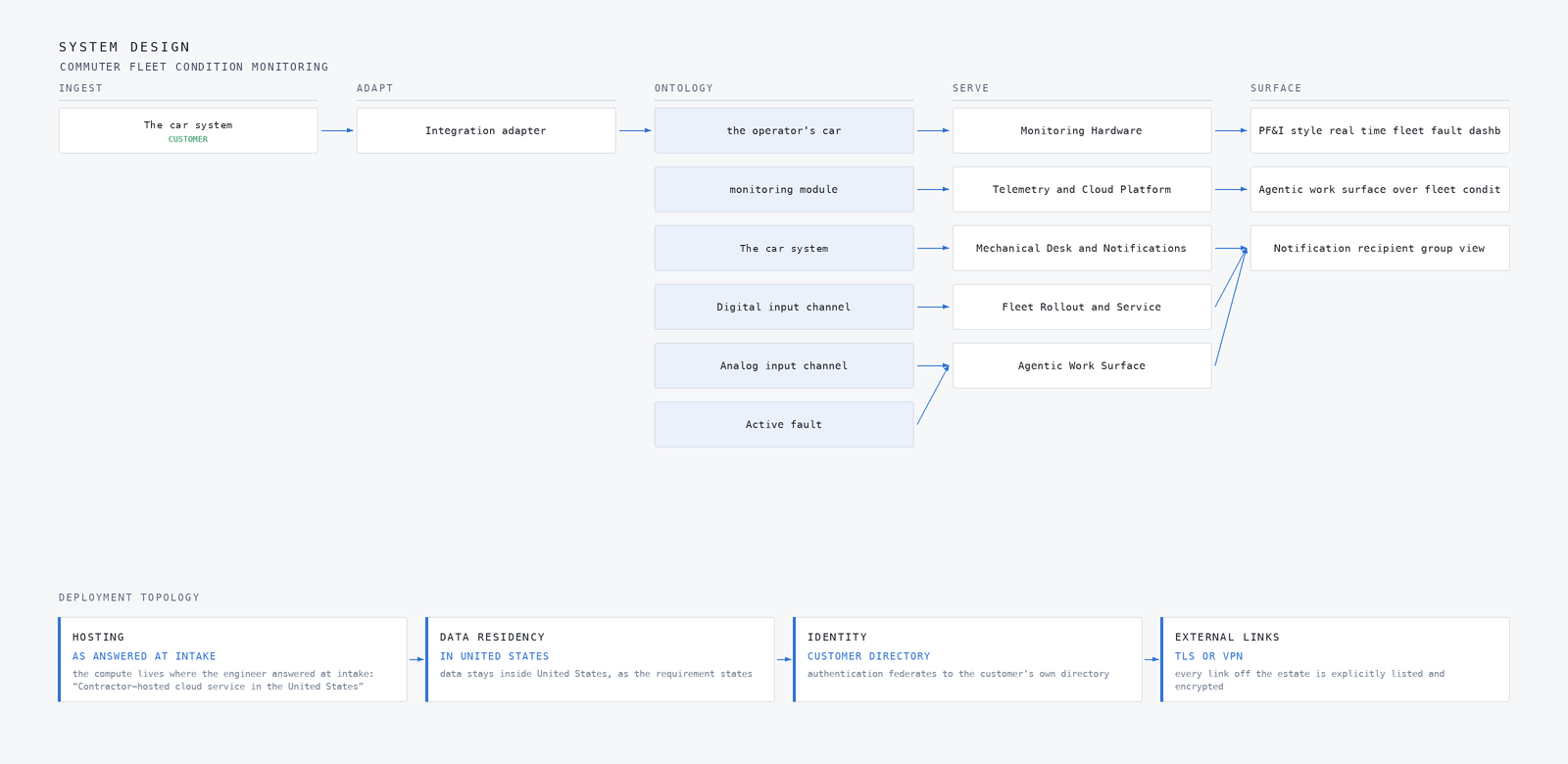
Task: Click the "SURFACE" column heading
Action: click(1276, 88)
